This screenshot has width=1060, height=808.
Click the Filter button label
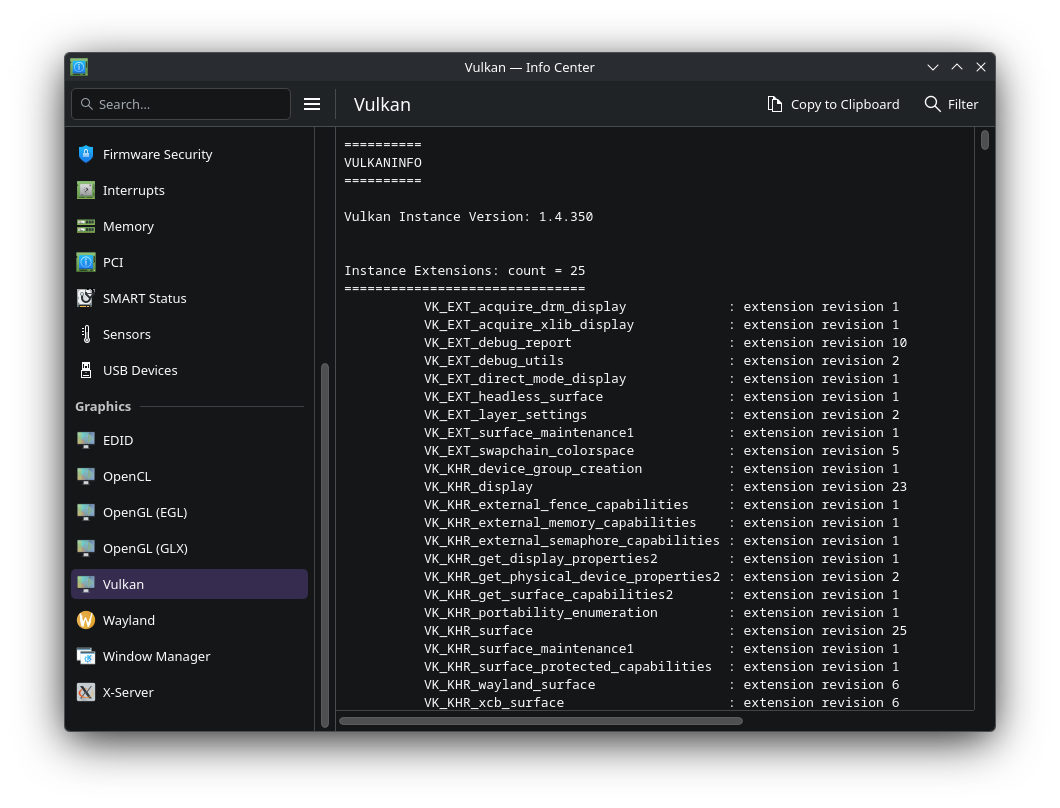click(963, 104)
